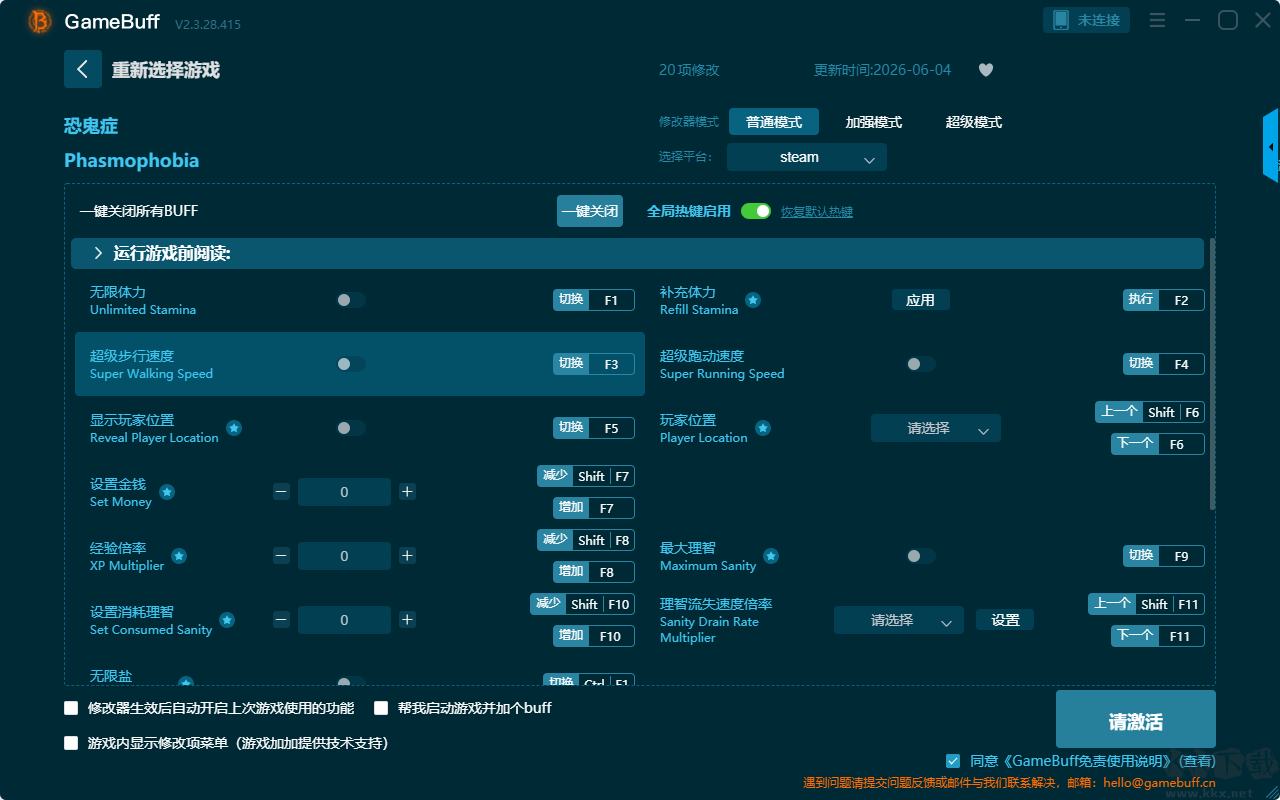
Task: Decrease XP Multiplier with minus button
Action: coord(281,556)
